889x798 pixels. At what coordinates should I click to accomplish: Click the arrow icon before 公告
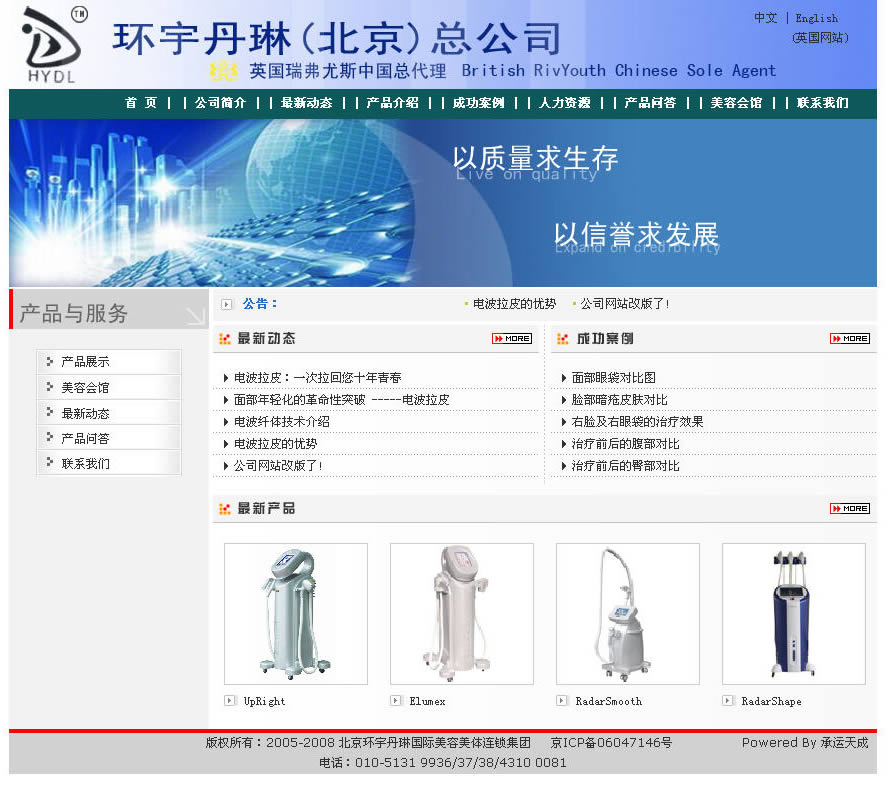click(226, 304)
